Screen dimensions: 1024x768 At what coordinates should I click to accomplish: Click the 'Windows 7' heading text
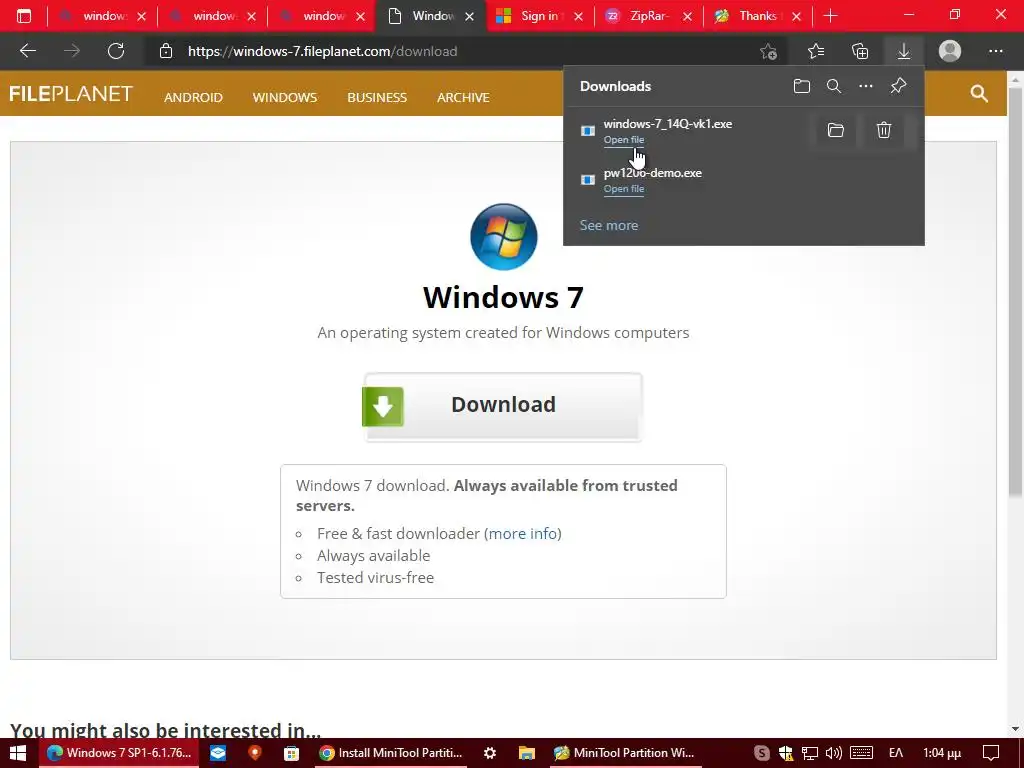click(503, 297)
